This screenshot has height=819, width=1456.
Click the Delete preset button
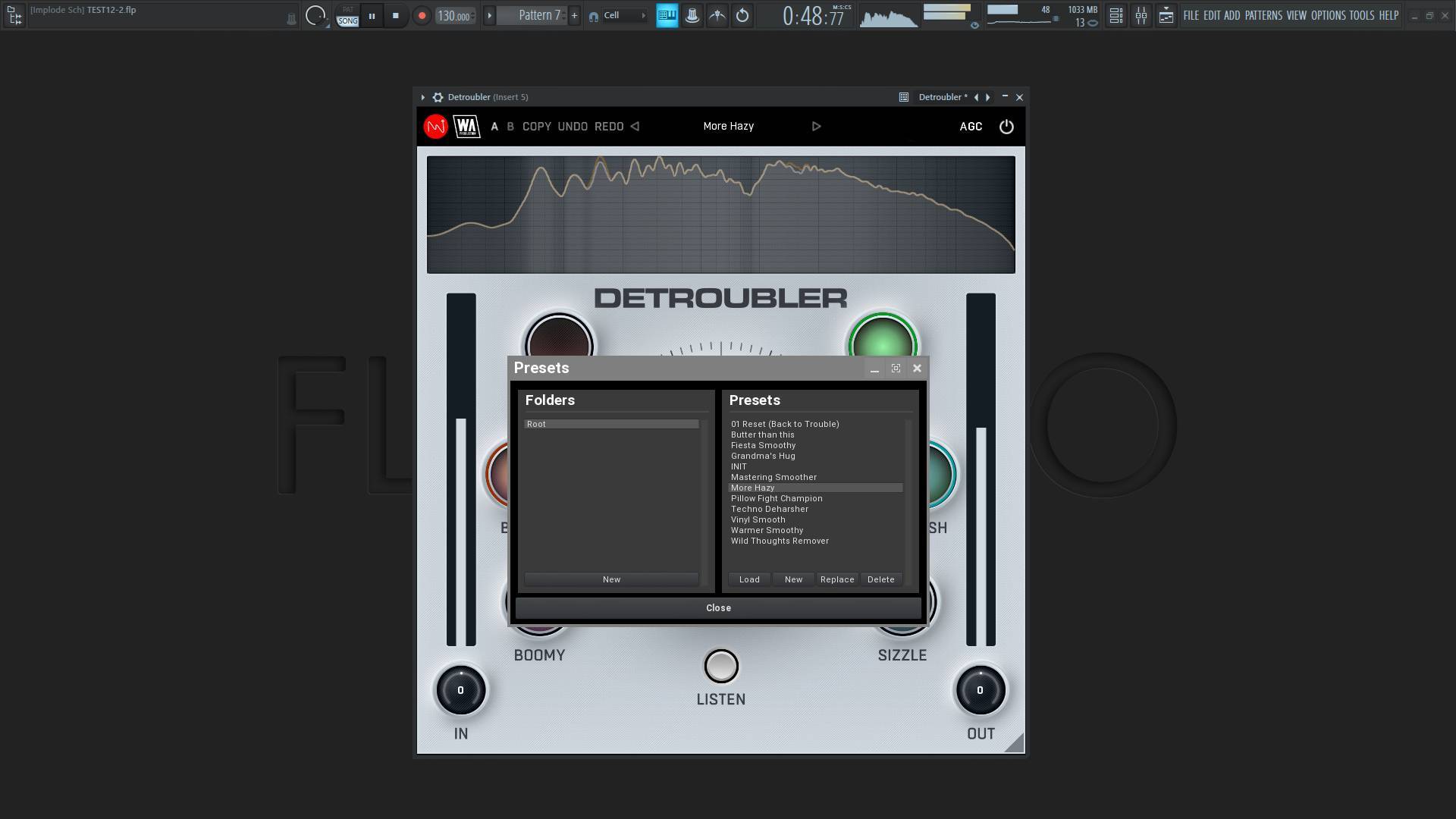(881, 579)
